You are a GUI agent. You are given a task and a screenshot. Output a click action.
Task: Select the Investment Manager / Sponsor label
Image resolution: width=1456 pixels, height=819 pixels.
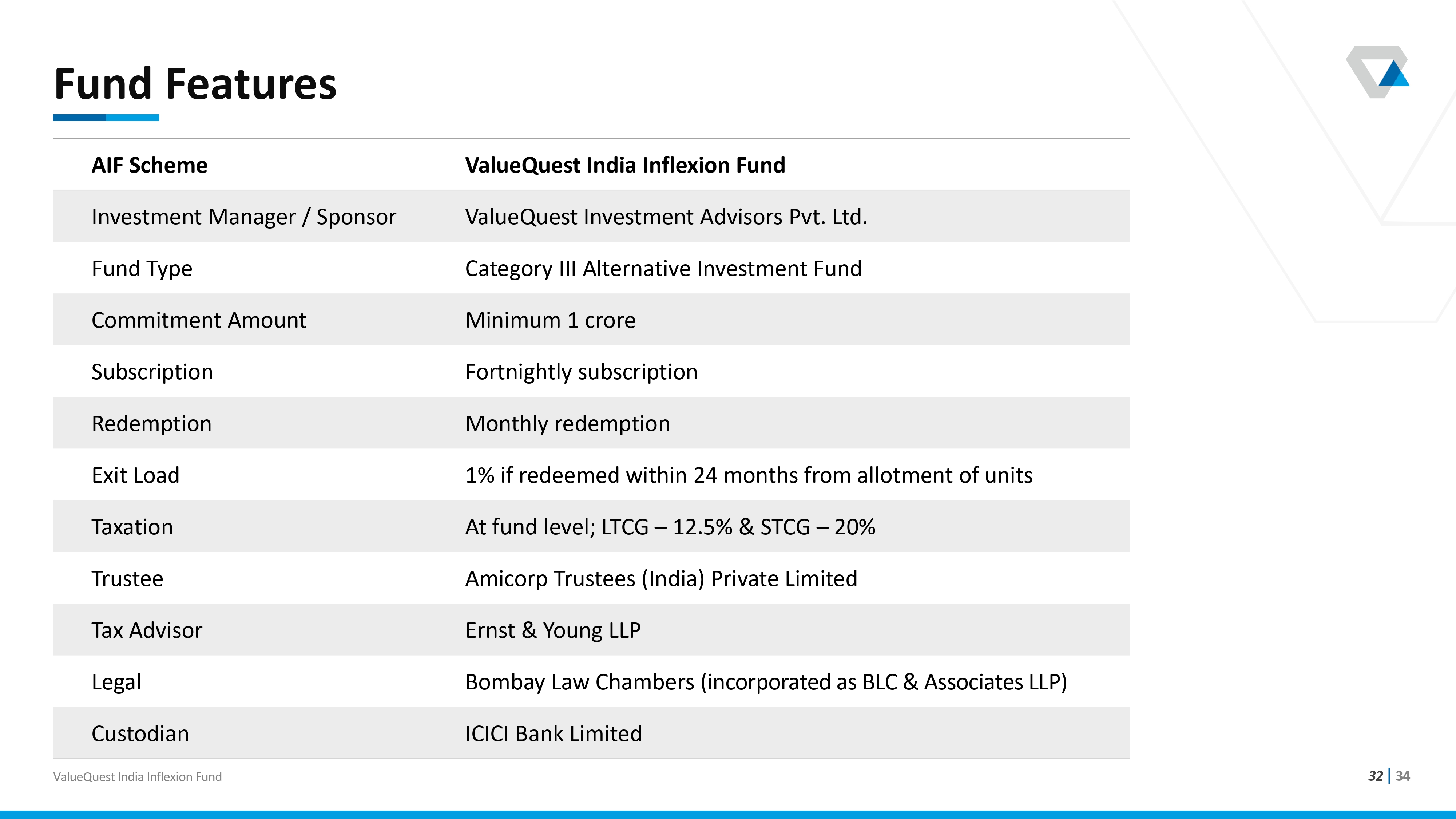(243, 217)
